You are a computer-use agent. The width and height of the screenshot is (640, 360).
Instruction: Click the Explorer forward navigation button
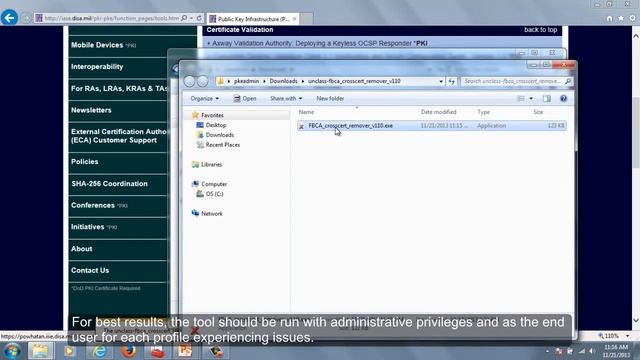pyautogui.click(x=202, y=81)
